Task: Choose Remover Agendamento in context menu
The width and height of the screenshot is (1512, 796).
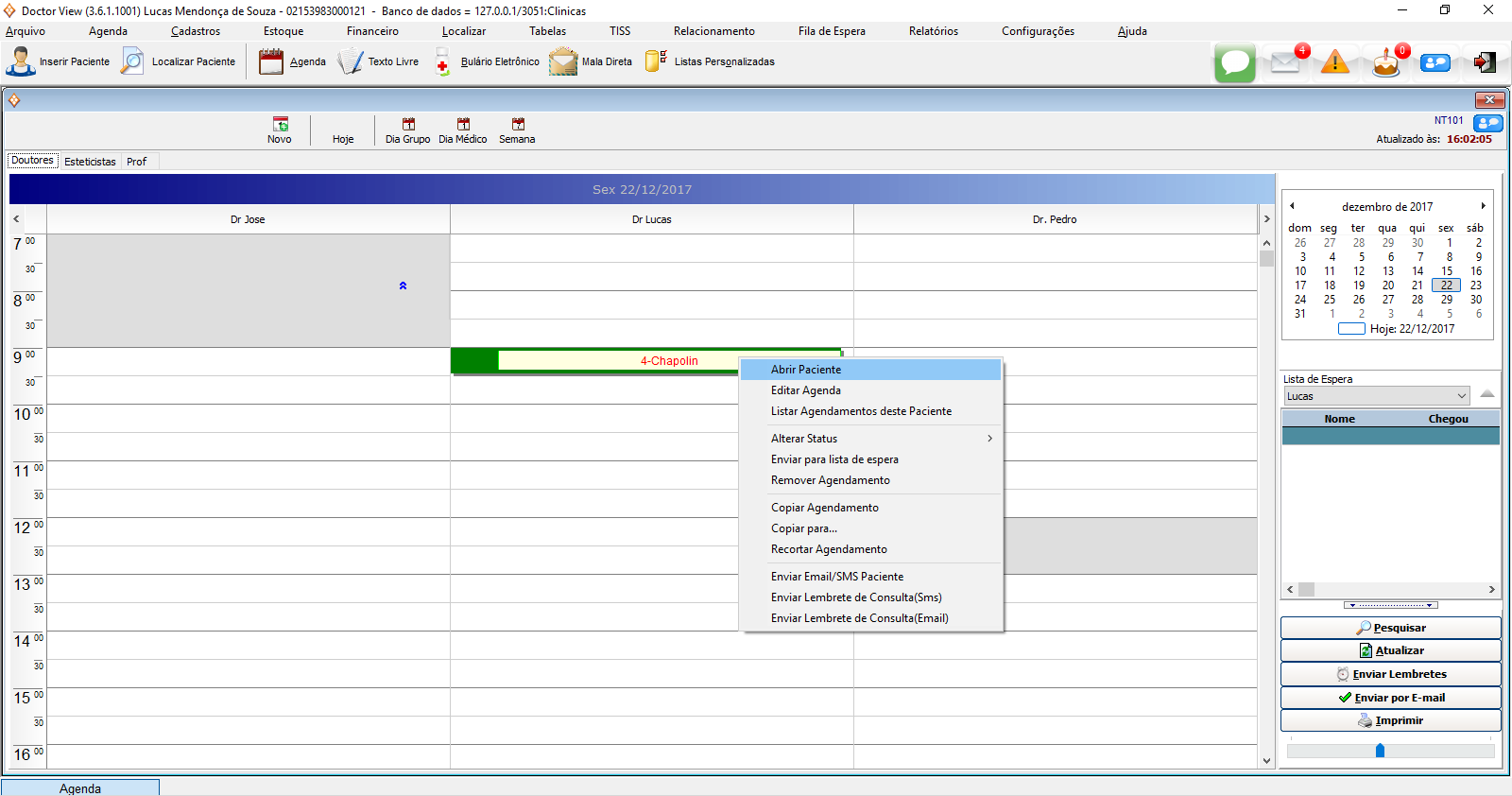Action: click(830, 480)
